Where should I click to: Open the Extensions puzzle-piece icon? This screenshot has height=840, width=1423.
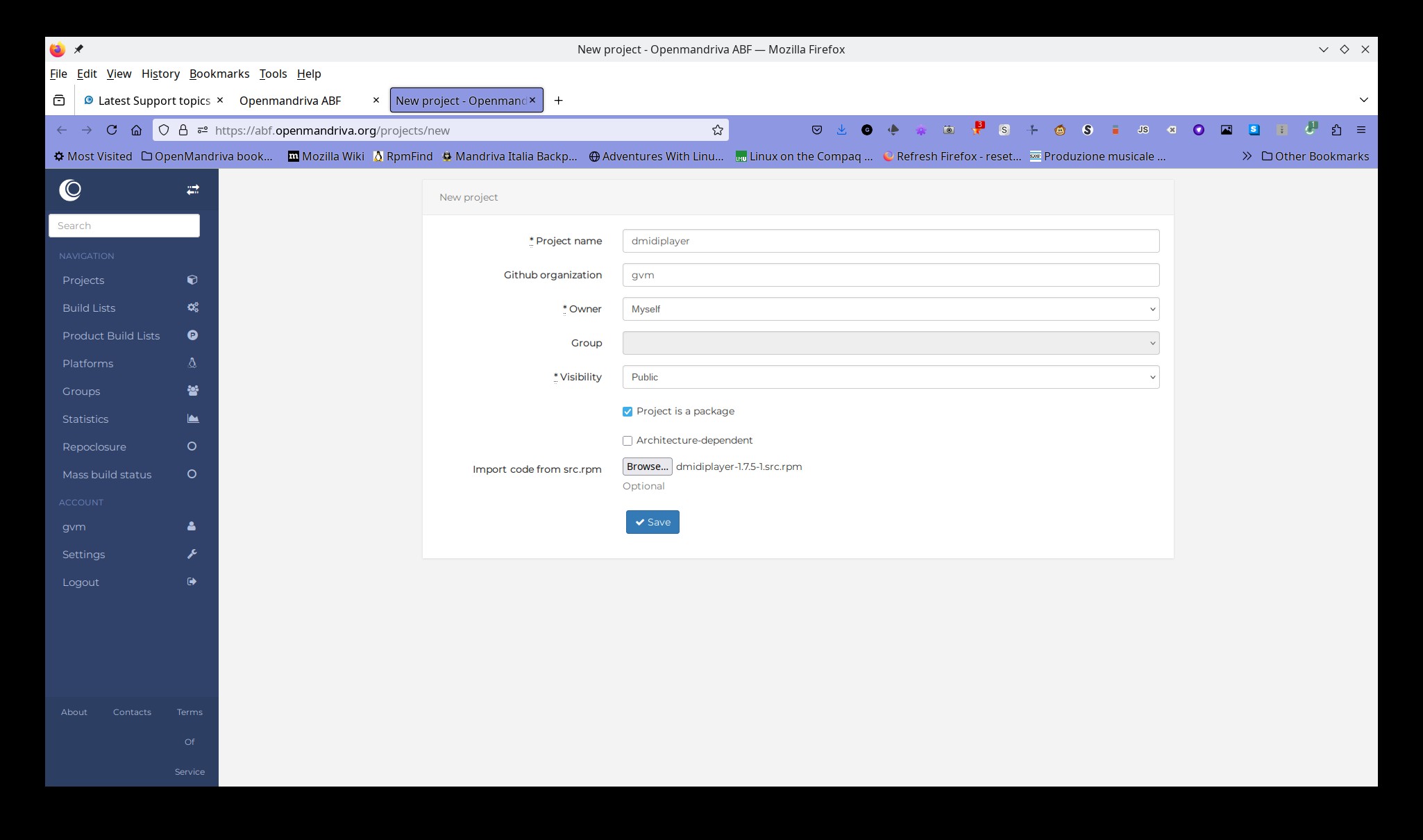[x=1336, y=130]
